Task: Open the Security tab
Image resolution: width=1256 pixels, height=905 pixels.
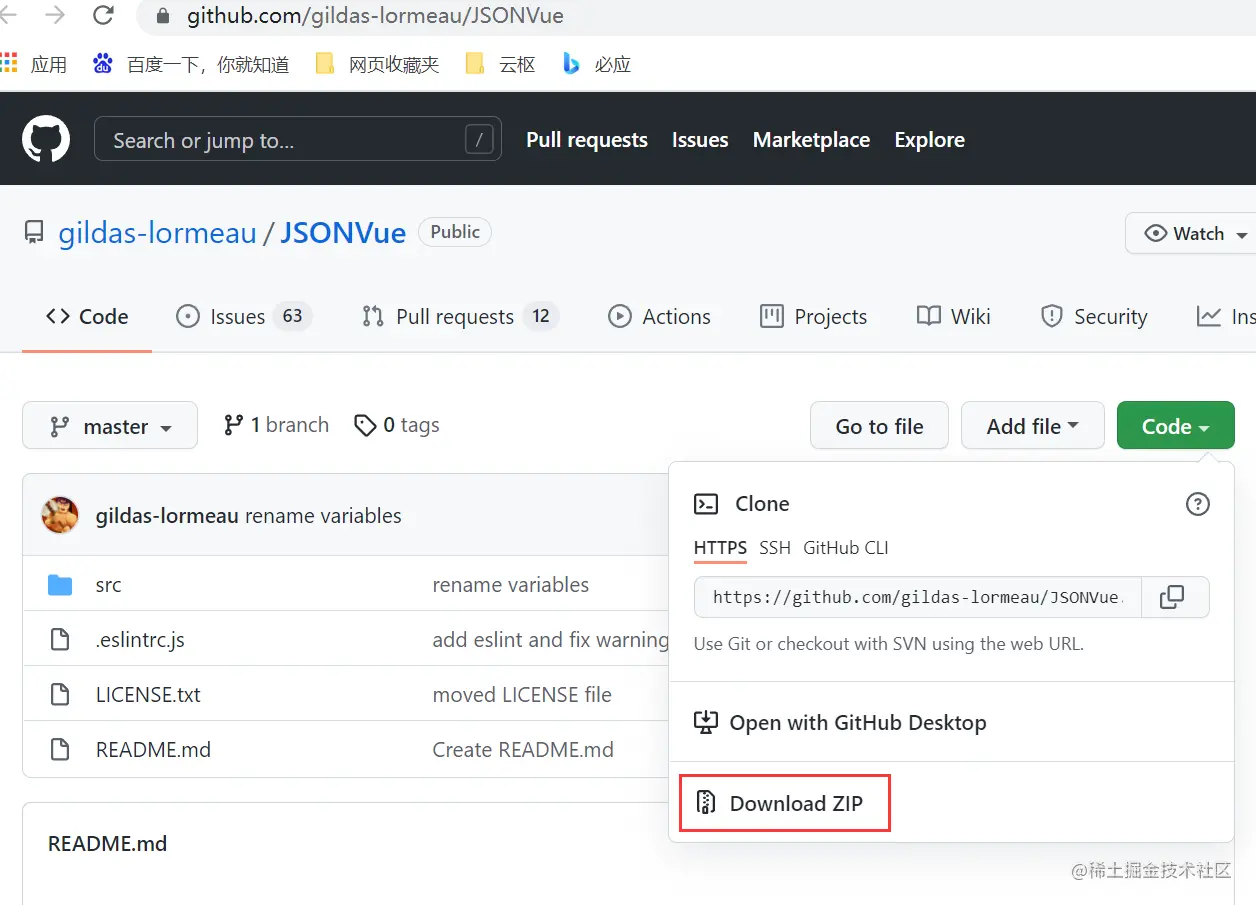Action: (x=1094, y=317)
